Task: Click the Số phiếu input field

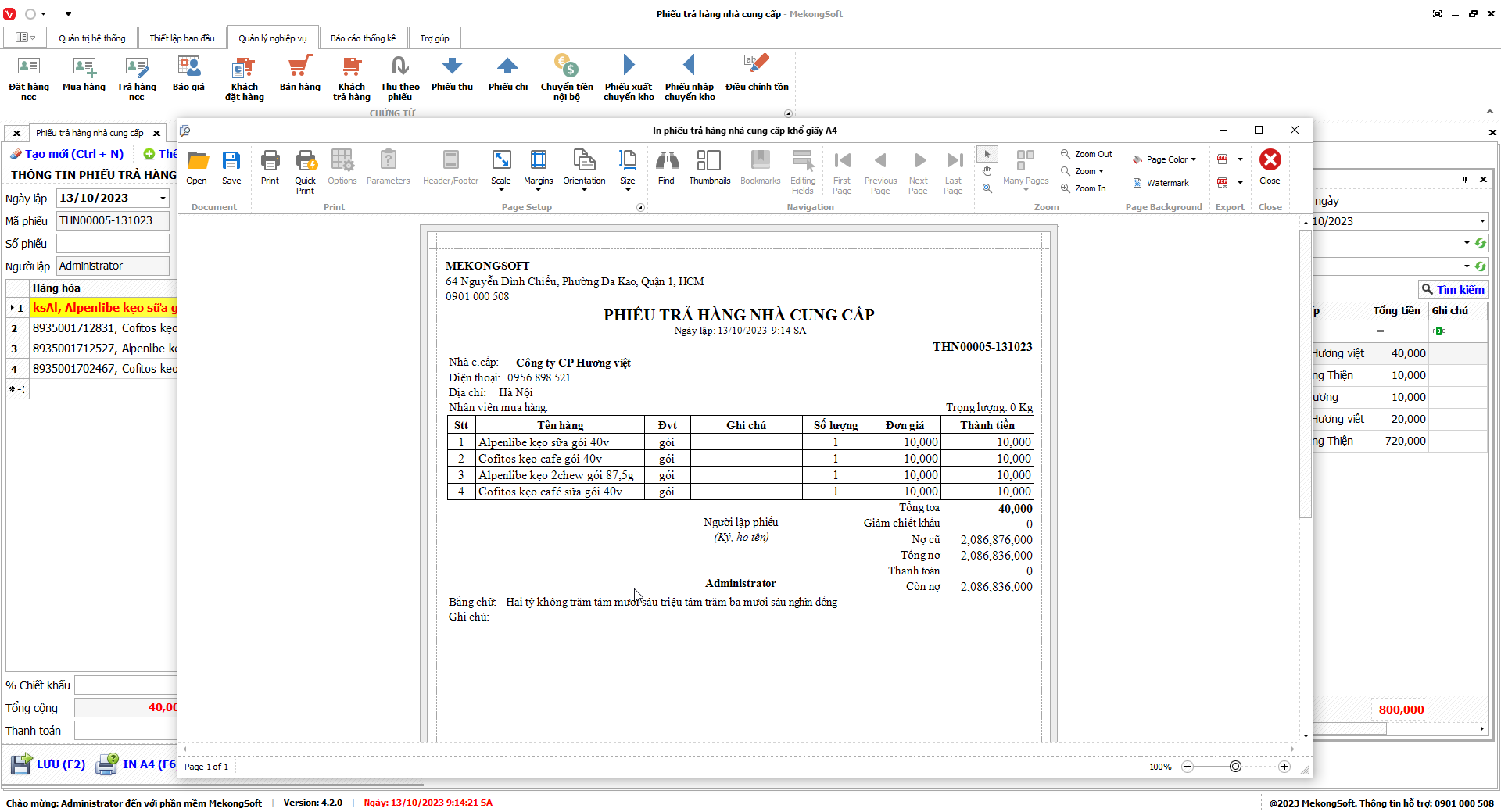Action: pyautogui.click(x=113, y=244)
